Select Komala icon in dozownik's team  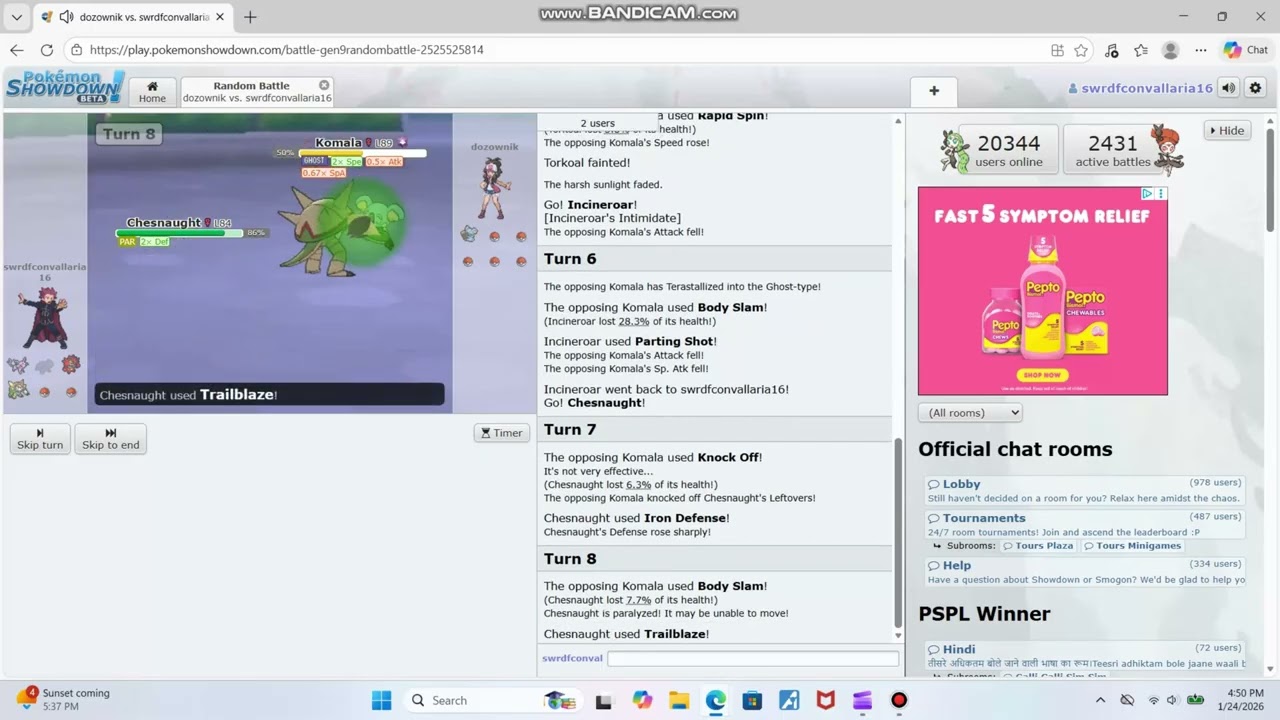[468, 235]
